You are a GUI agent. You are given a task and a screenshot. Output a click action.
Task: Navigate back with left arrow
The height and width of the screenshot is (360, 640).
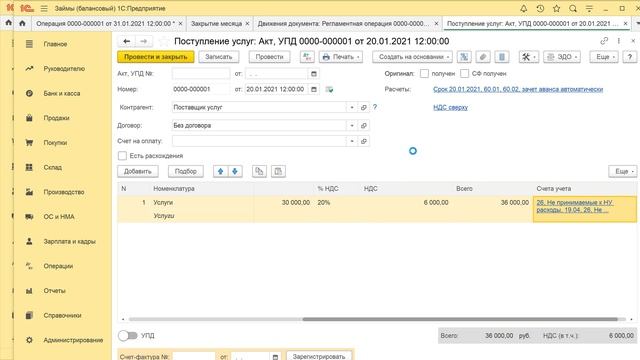[127, 41]
